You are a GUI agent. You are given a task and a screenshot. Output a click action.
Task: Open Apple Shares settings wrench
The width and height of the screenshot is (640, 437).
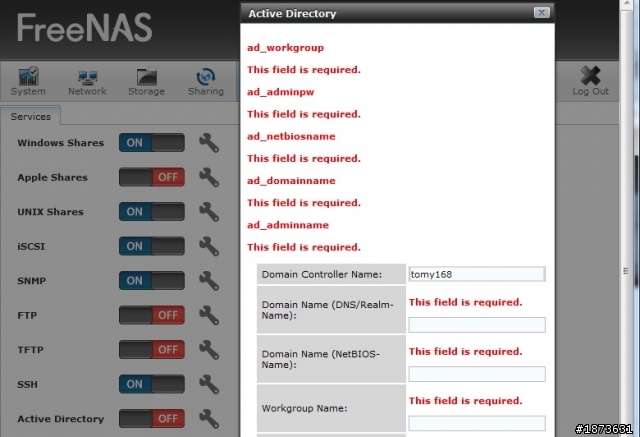coord(209,177)
